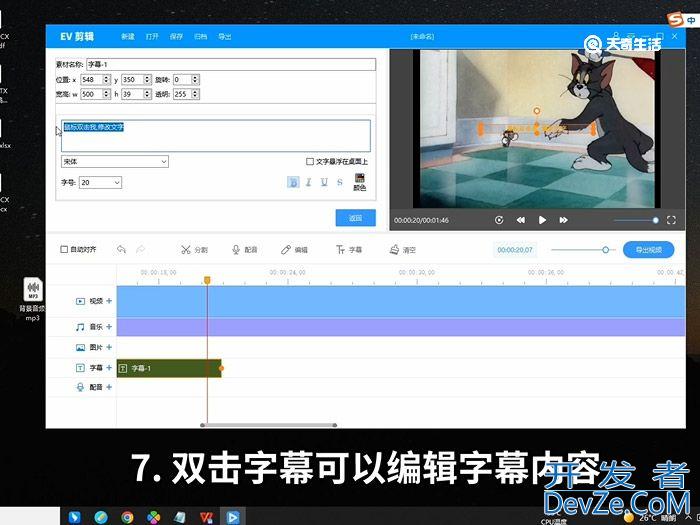Viewport: 700px width, 525px height.
Task: Click the Sogou input method icon
Action: click(x=675, y=19)
